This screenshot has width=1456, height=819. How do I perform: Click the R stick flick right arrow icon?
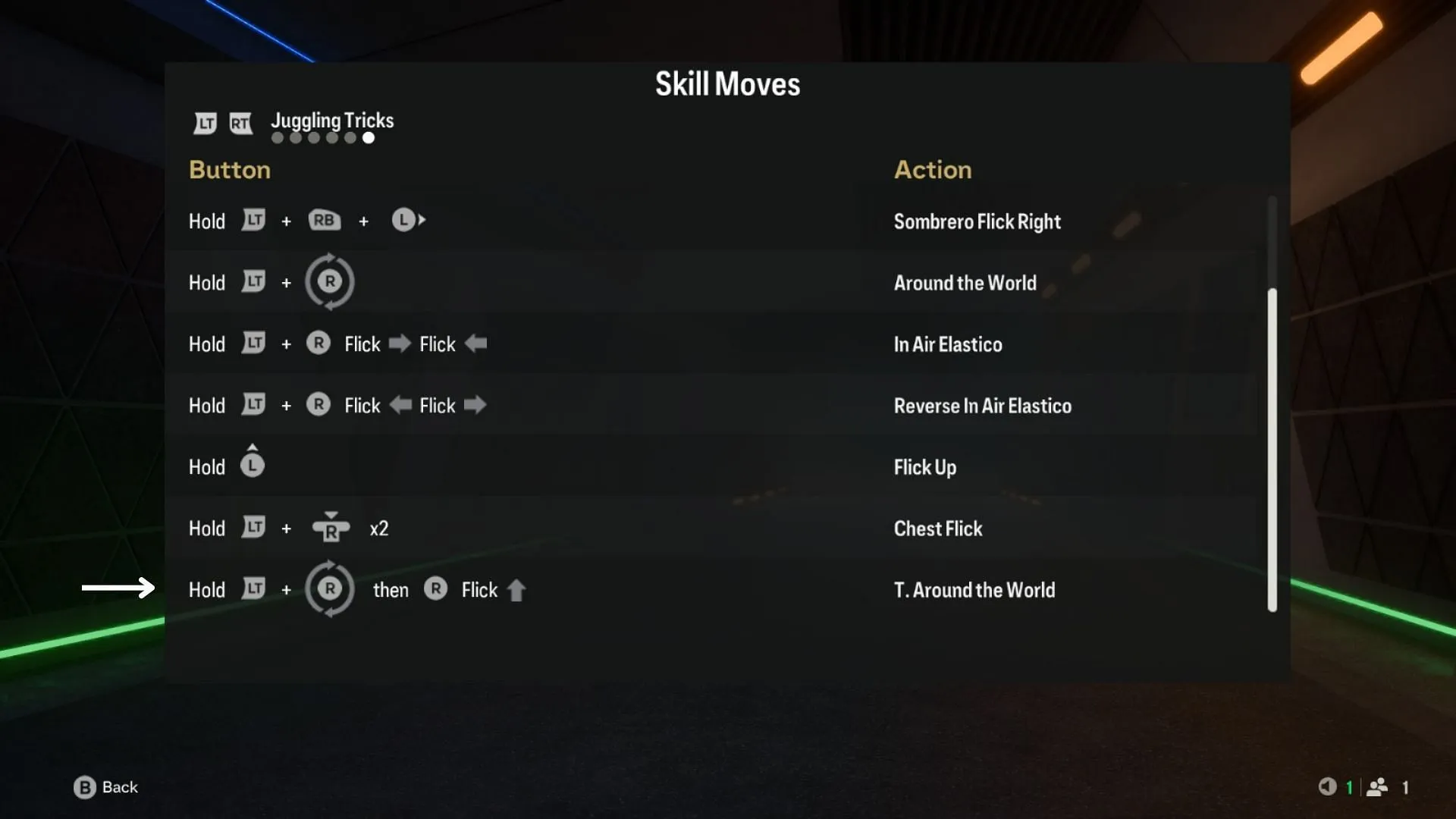pos(399,344)
